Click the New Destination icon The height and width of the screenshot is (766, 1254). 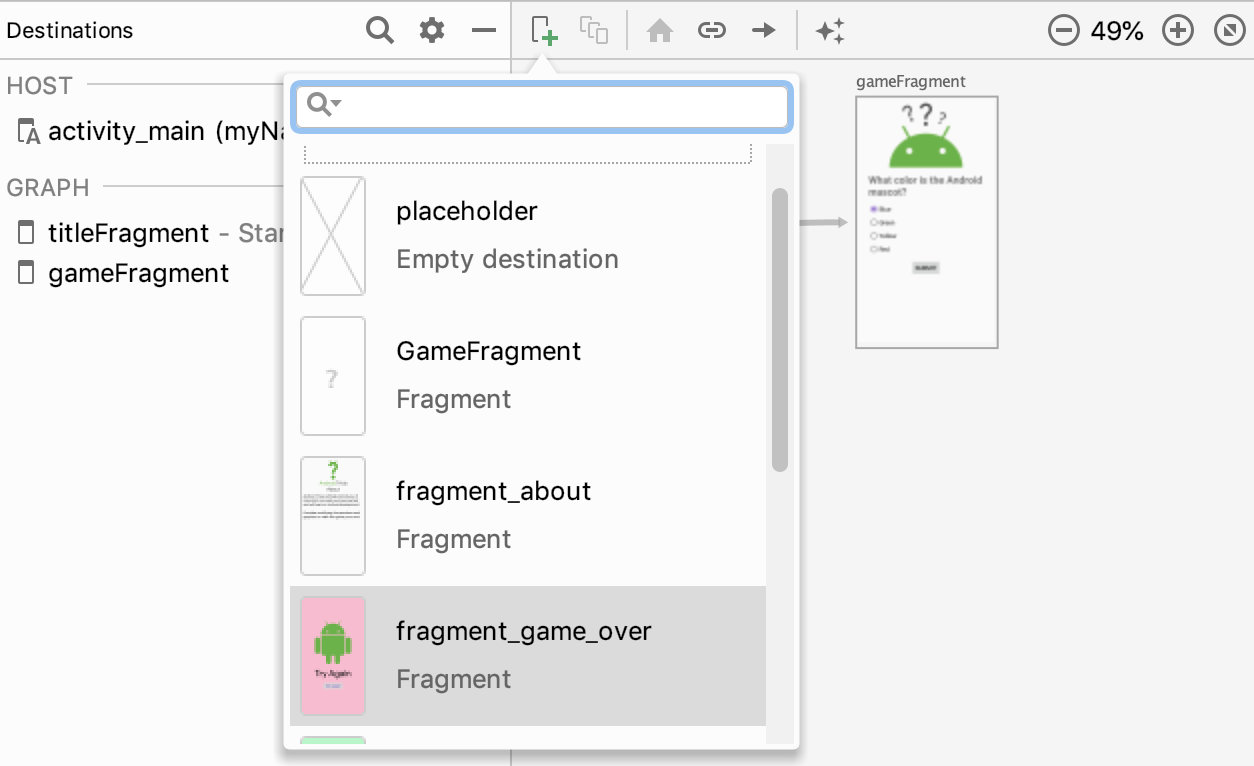544,31
